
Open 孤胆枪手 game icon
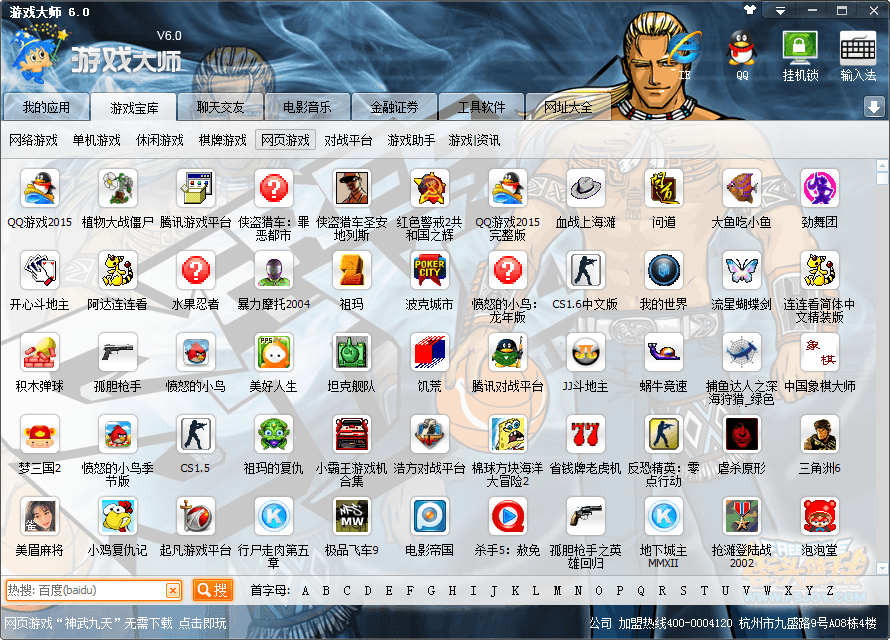click(117, 352)
